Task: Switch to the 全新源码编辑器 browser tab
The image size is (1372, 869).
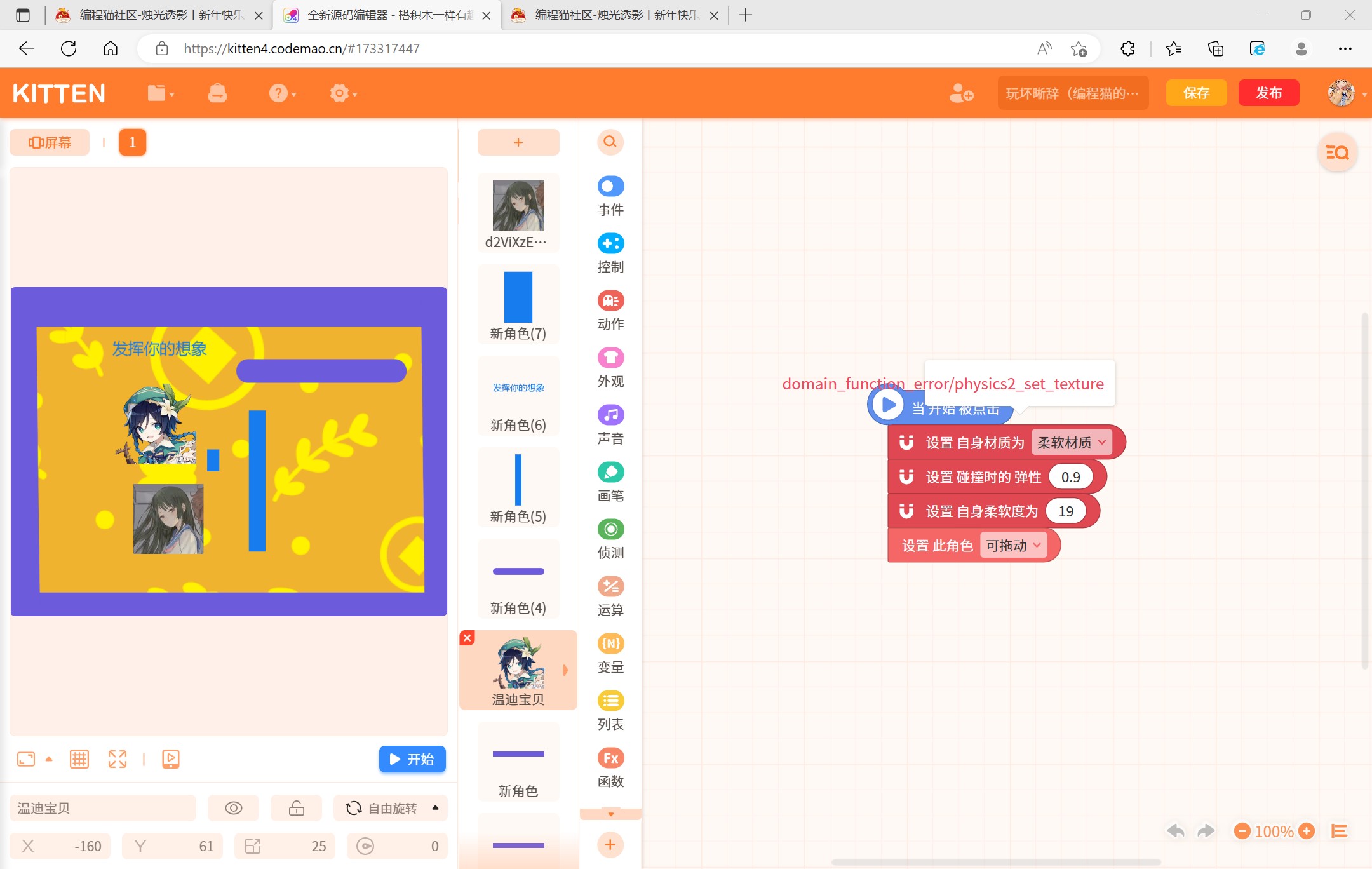Action: click(x=387, y=15)
